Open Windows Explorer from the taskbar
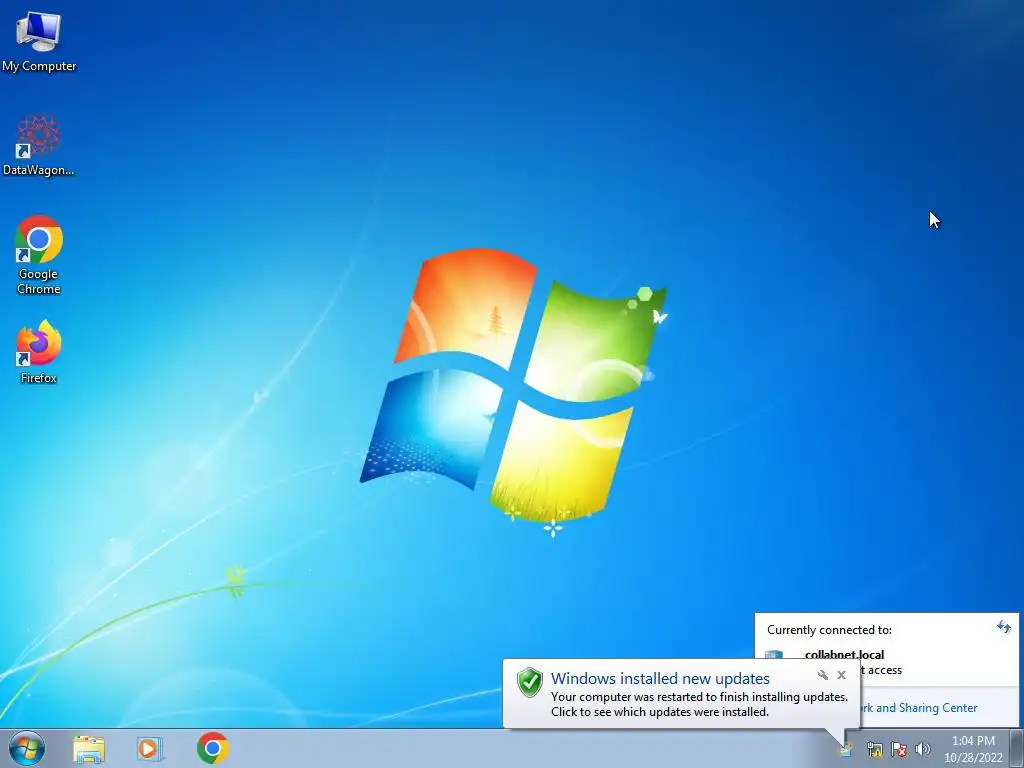This screenshot has height=768, width=1024. 89,749
